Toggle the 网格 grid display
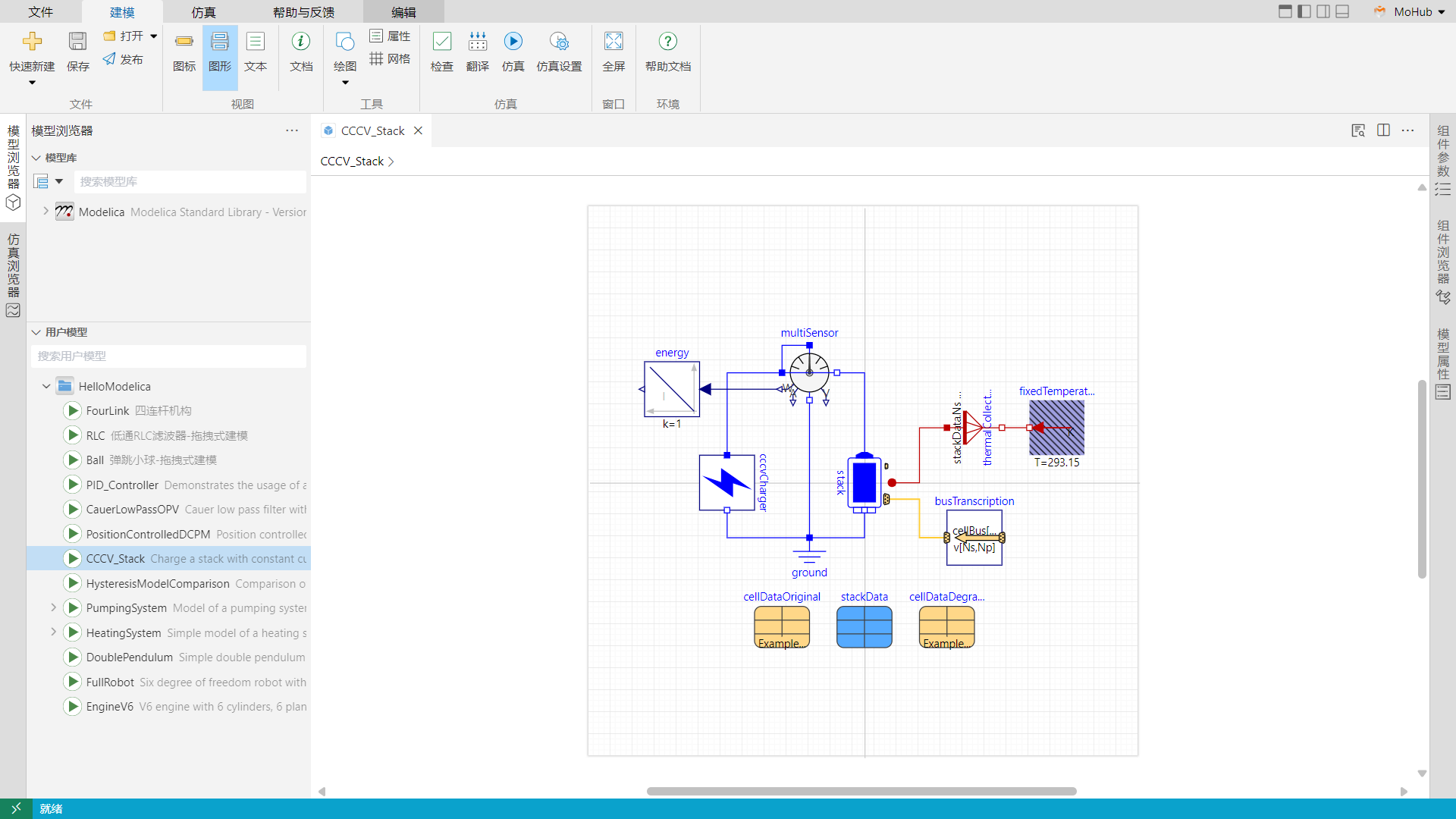 (391, 58)
